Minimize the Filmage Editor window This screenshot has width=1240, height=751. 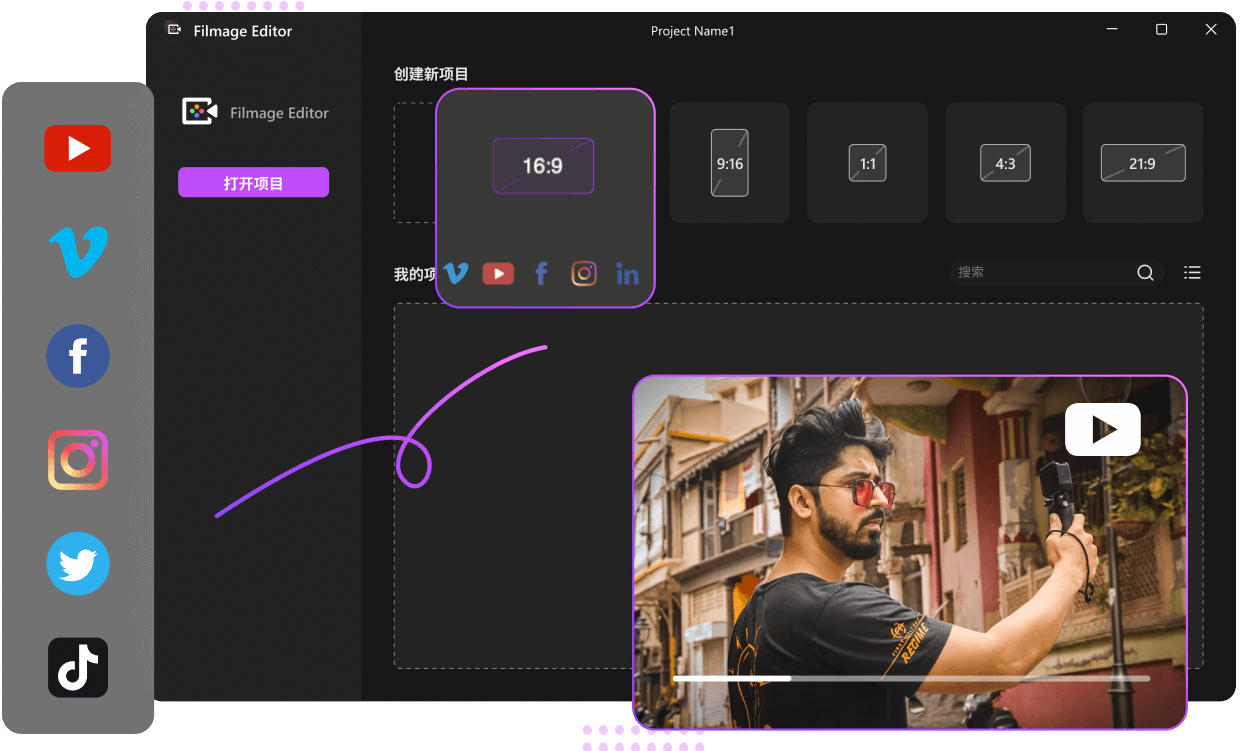(1111, 30)
